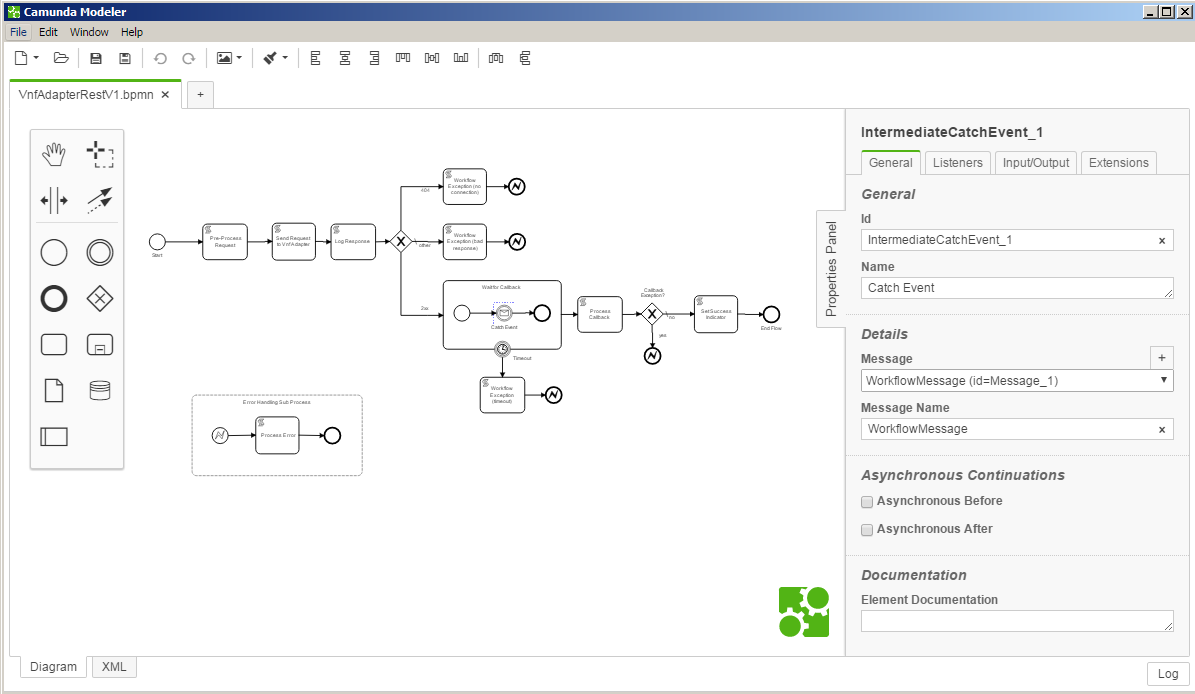Activate the lasso selection tool
The image size is (1195, 694).
[100, 154]
